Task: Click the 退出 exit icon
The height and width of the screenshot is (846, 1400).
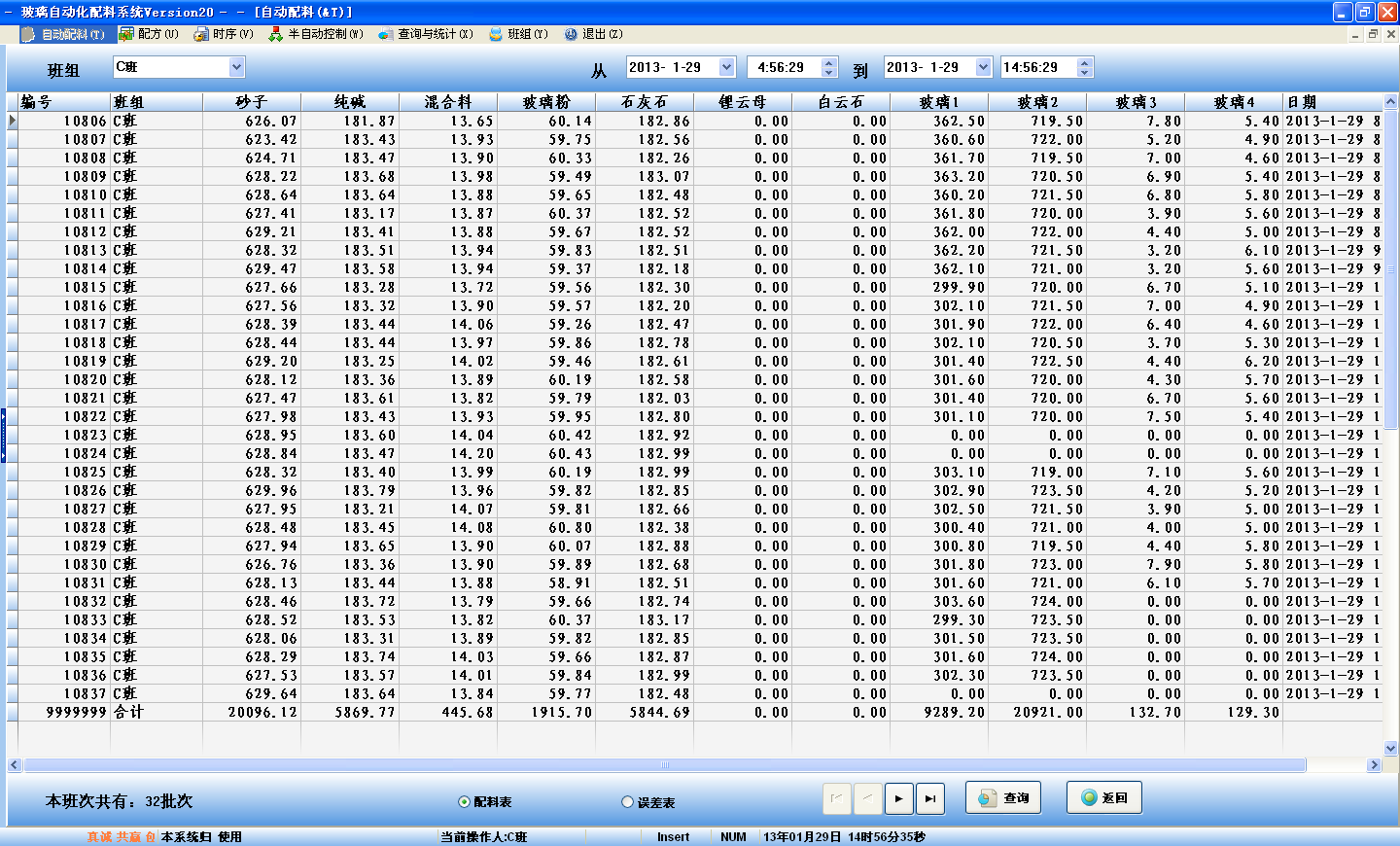Action: point(571,34)
